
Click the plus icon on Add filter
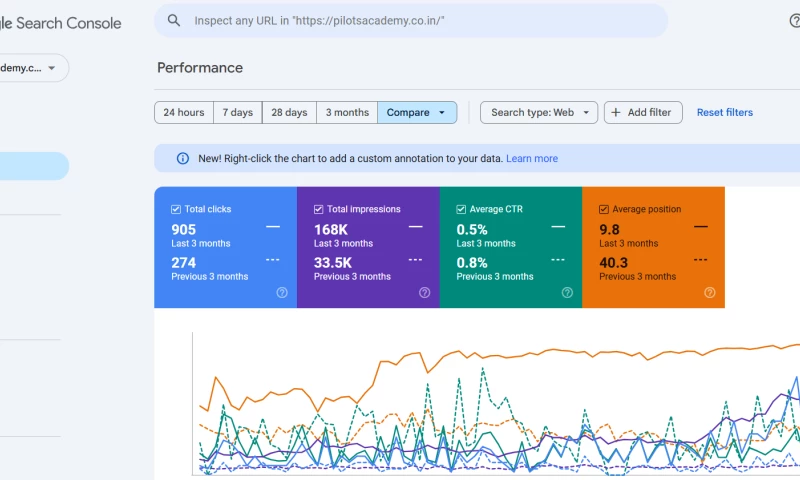[x=615, y=113]
